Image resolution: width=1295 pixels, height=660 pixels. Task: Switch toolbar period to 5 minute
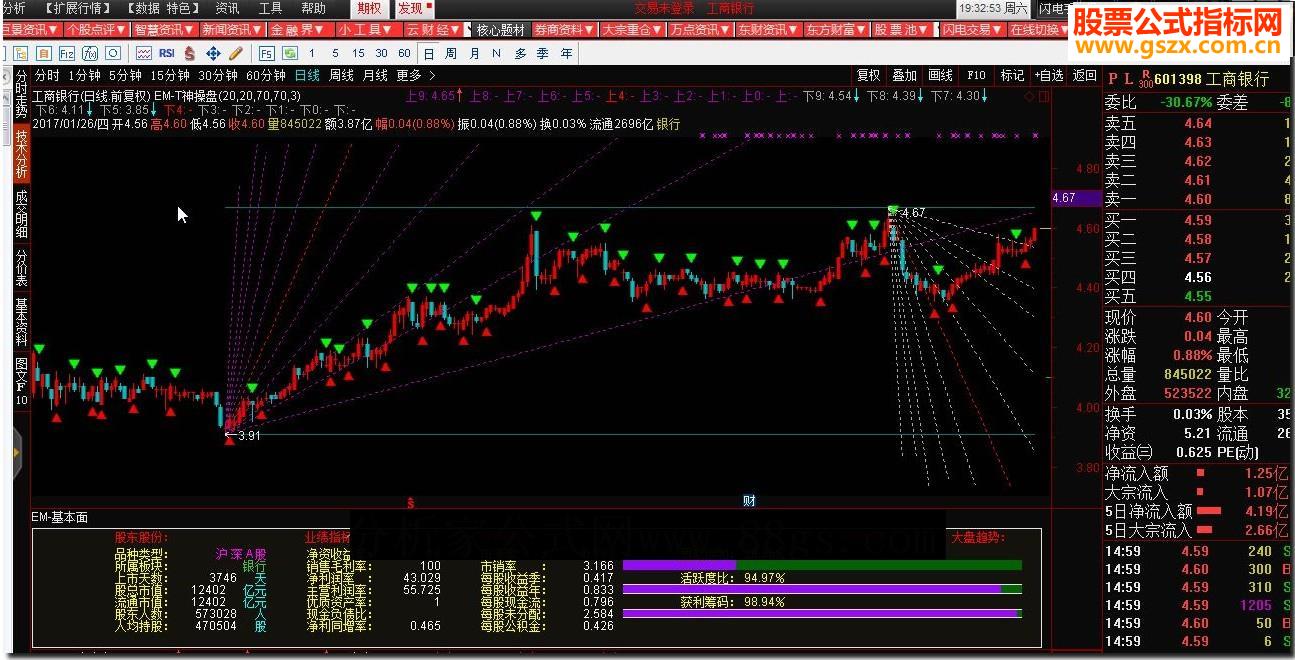[x=335, y=53]
